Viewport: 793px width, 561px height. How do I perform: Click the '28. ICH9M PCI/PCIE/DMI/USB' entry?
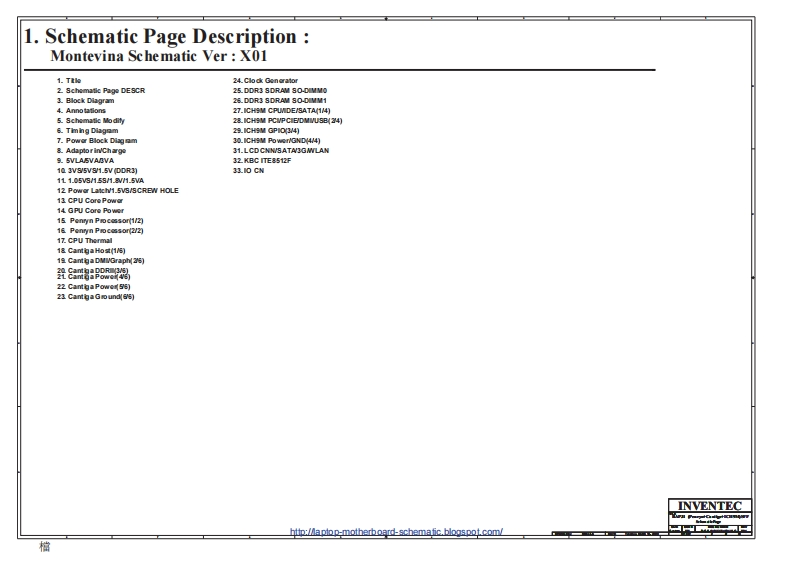(x=287, y=121)
